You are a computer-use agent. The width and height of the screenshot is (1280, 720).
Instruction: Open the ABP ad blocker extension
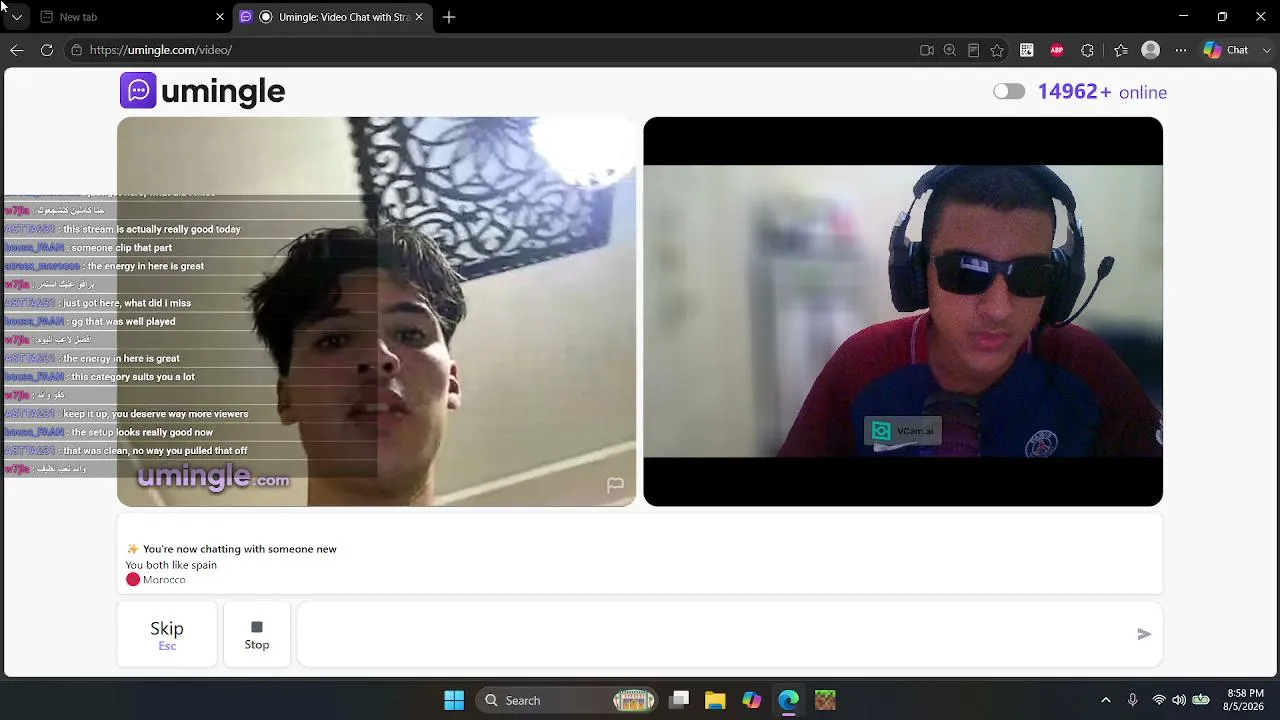pyautogui.click(x=1057, y=50)
